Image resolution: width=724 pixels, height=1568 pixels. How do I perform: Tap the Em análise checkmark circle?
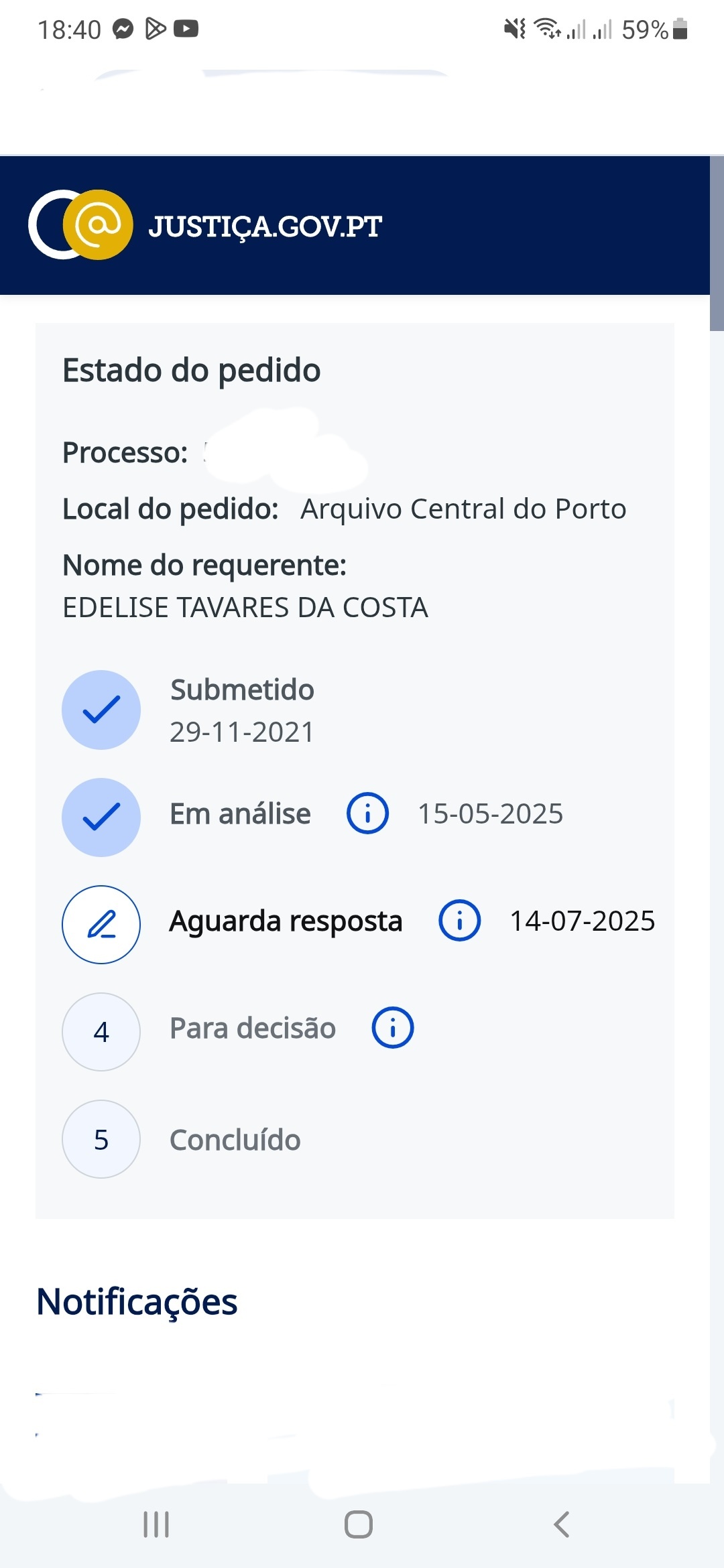(101, 817)
